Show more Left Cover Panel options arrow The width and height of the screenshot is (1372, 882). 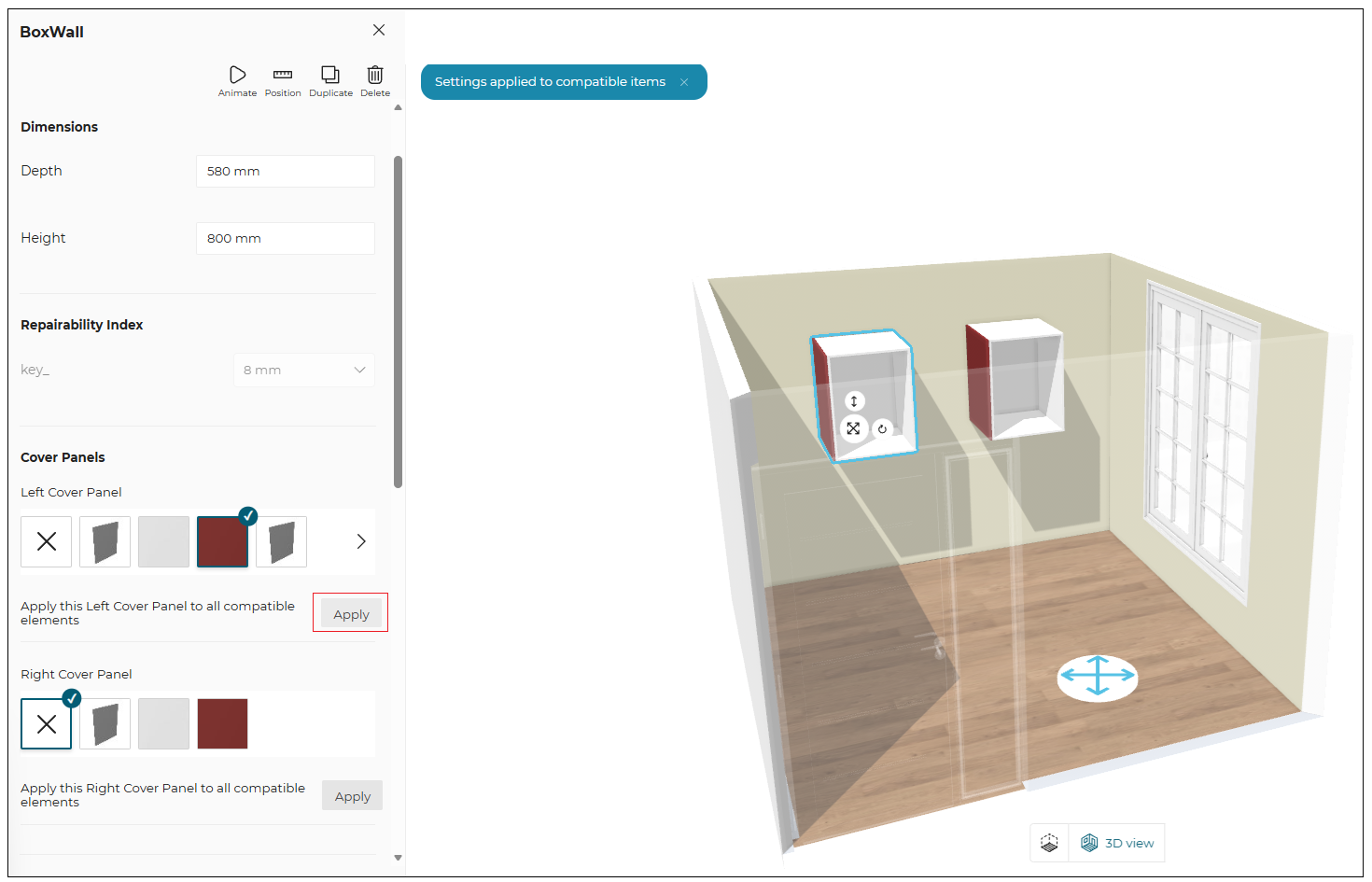pyautogui.click(x=361, y=541)
